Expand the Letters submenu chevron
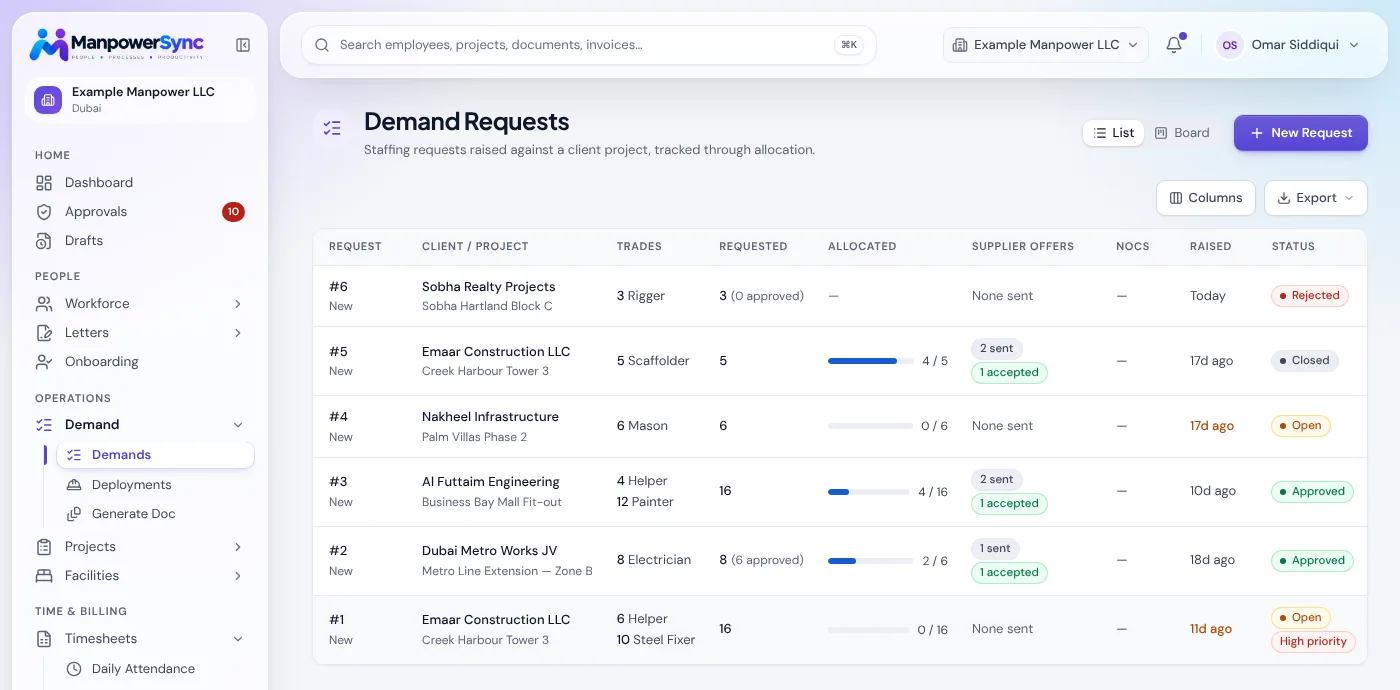This screenshot has width=1400, height=690. click(x=238, y=333)
